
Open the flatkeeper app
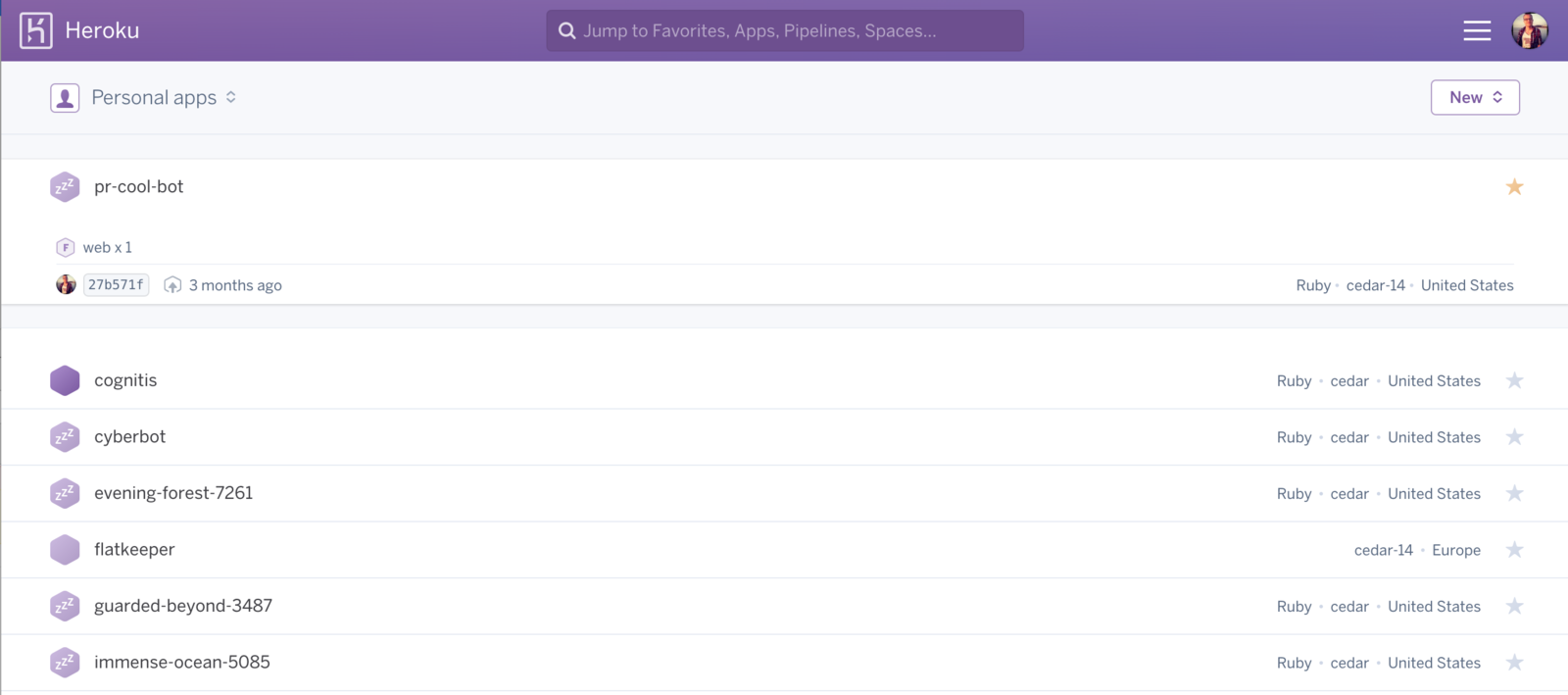pos(134,550)
